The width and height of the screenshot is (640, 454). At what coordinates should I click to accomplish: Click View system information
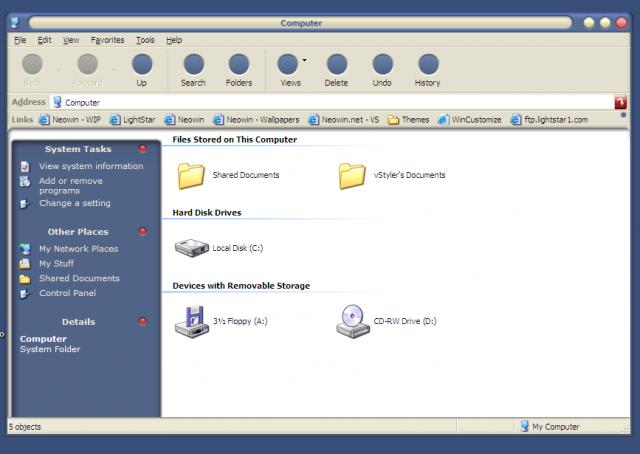pos(91,166)
